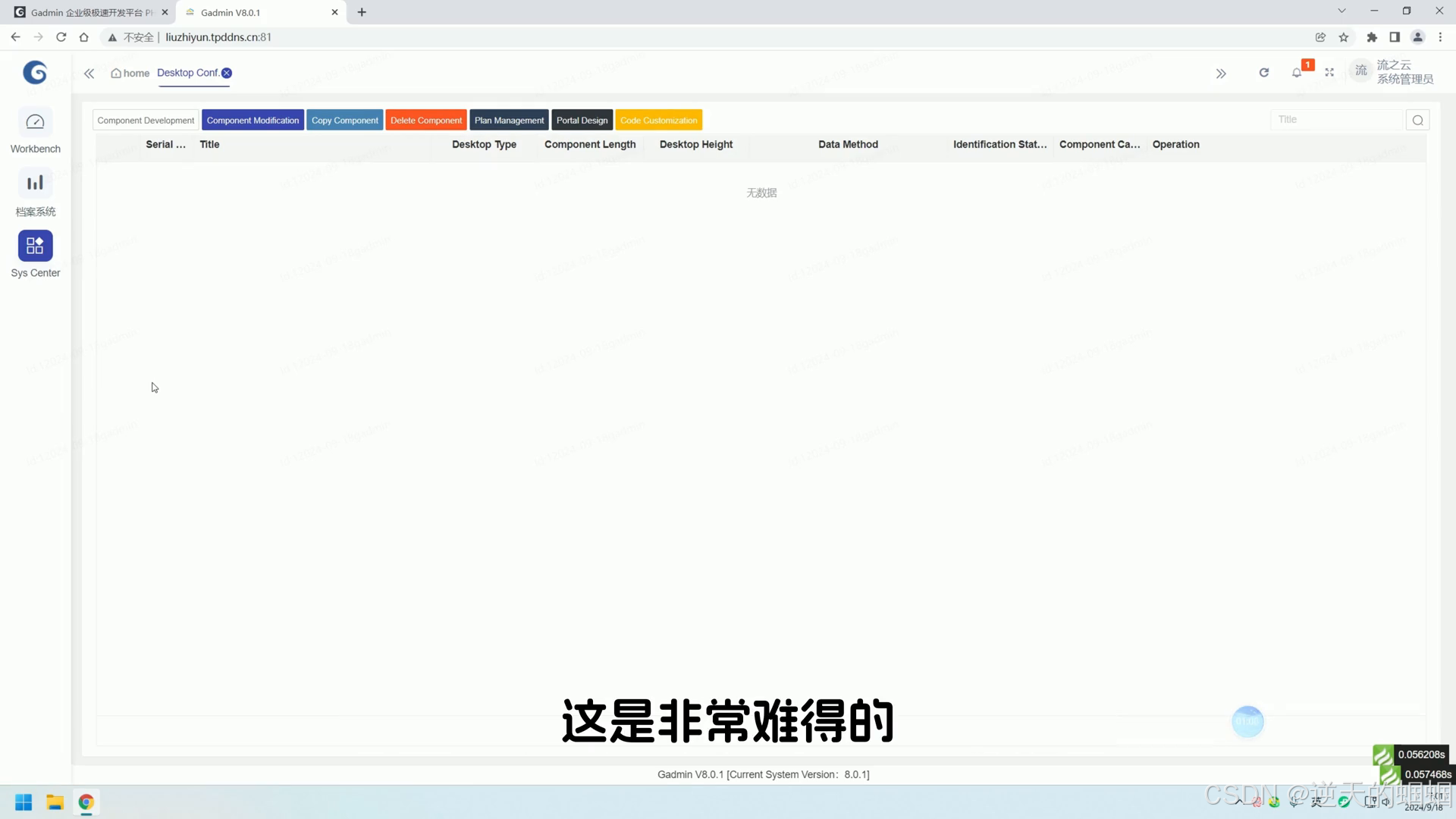Refresh the page using the toolbar reload icon

[1264, 73]
